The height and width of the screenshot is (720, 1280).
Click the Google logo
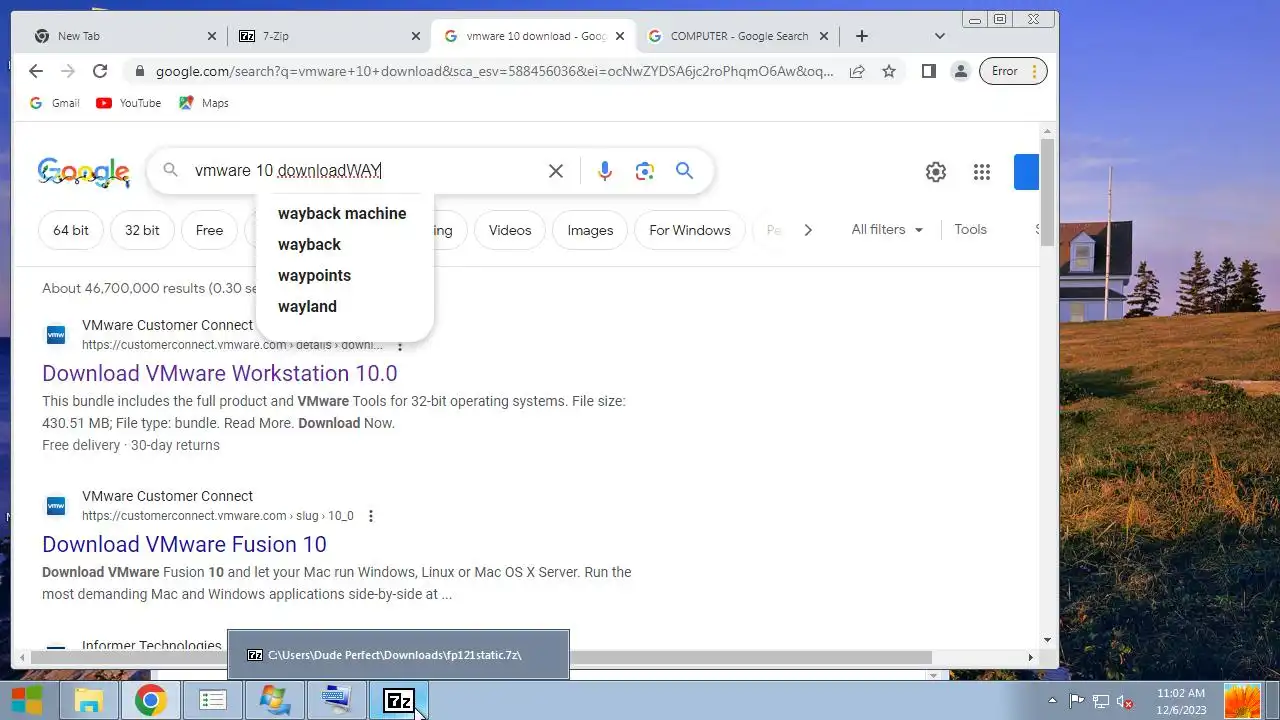point(84,172)
